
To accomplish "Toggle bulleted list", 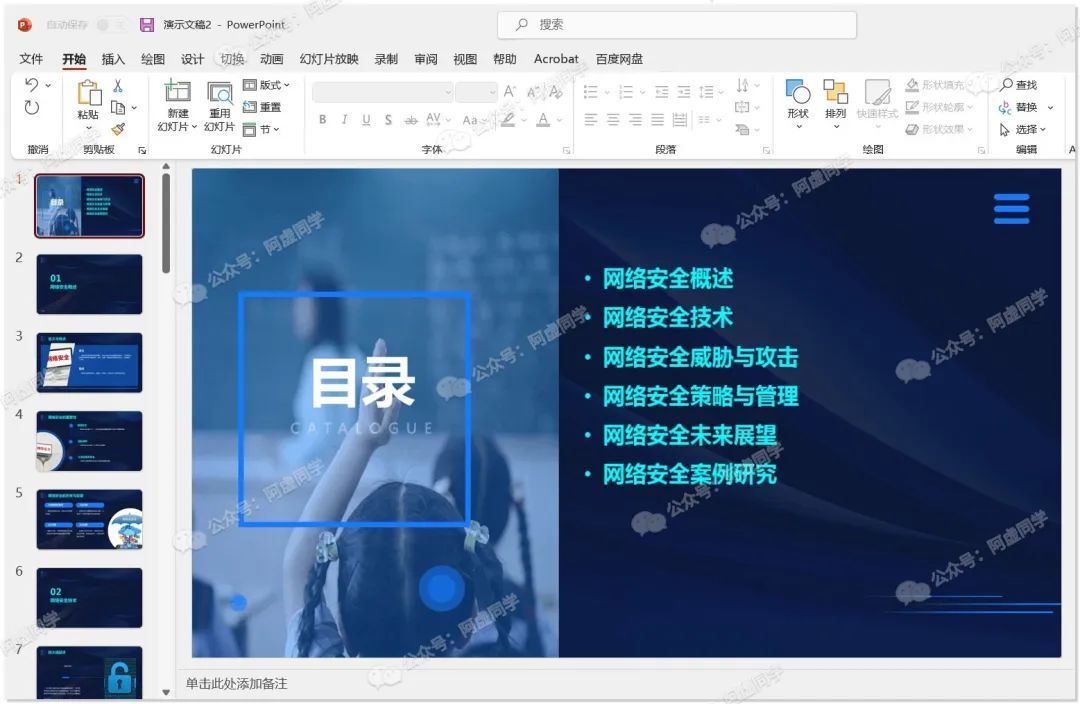I will coord(590,92).
